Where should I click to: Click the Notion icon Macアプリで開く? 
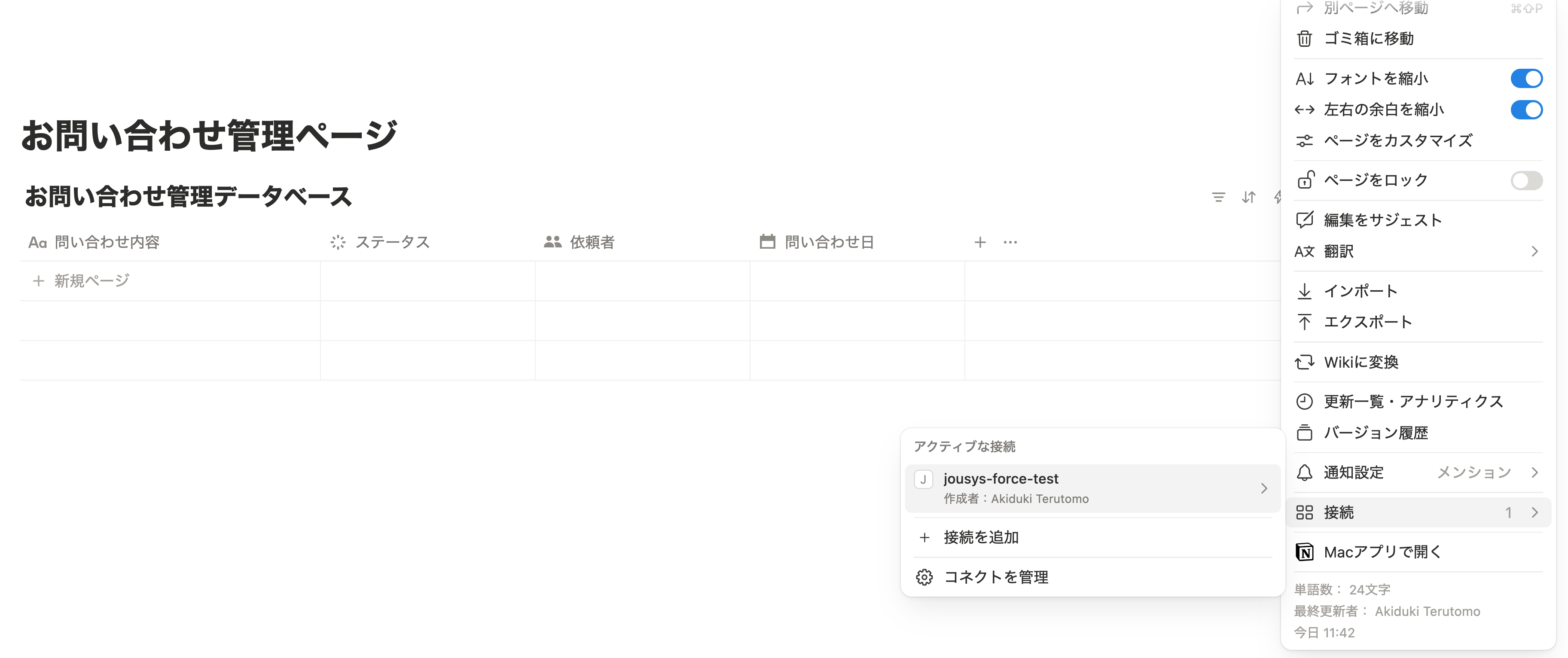pos(1304,552)
